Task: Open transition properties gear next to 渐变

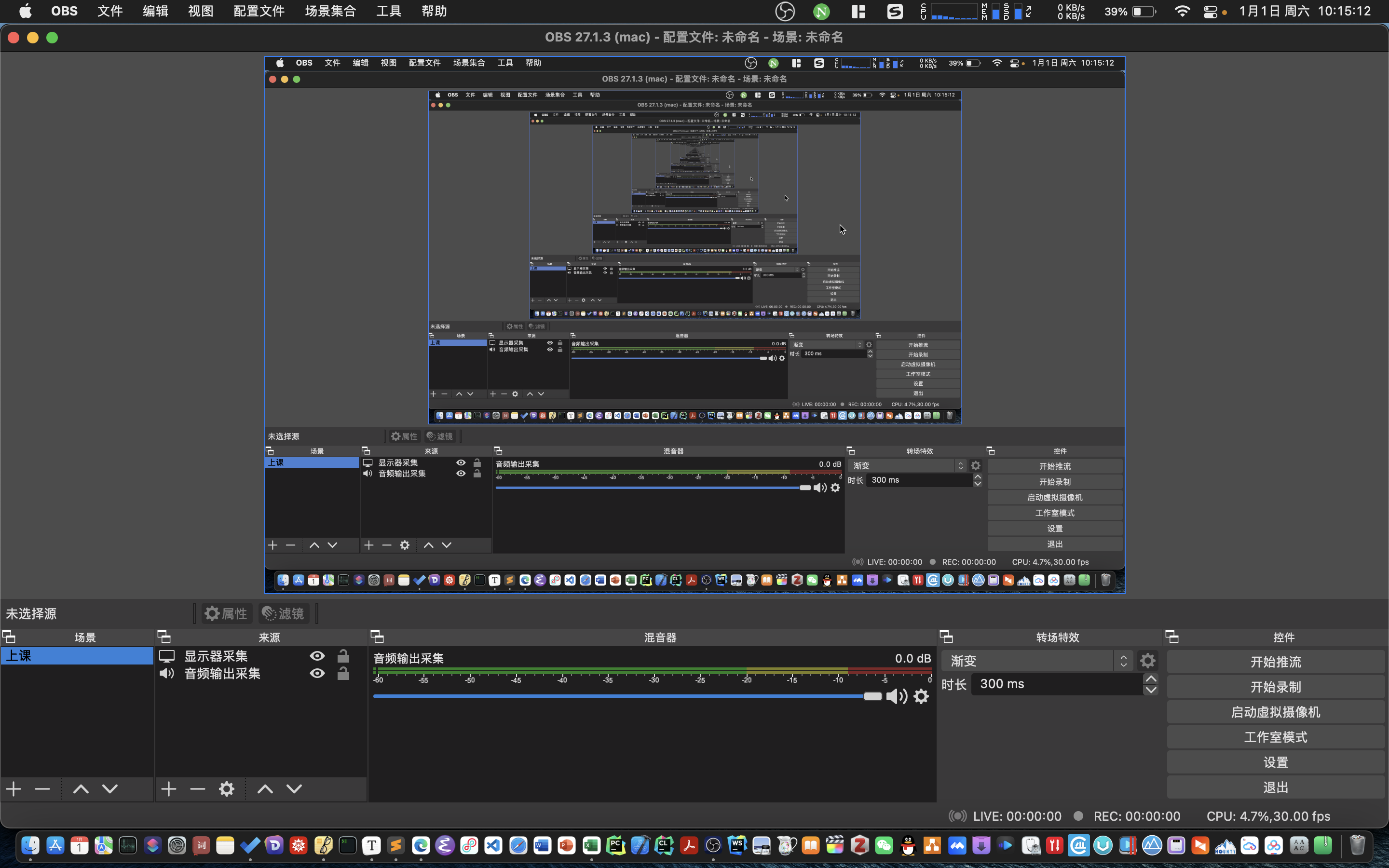Action: click(x=1147, y=660)
